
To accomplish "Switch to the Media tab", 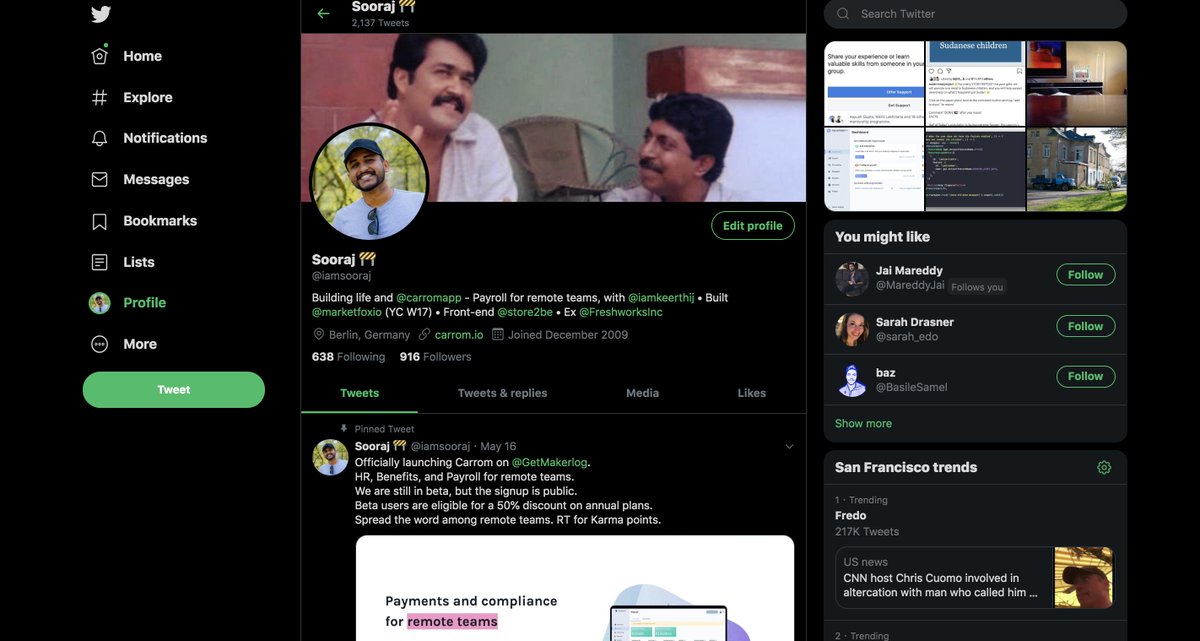I will pos(642,393).
